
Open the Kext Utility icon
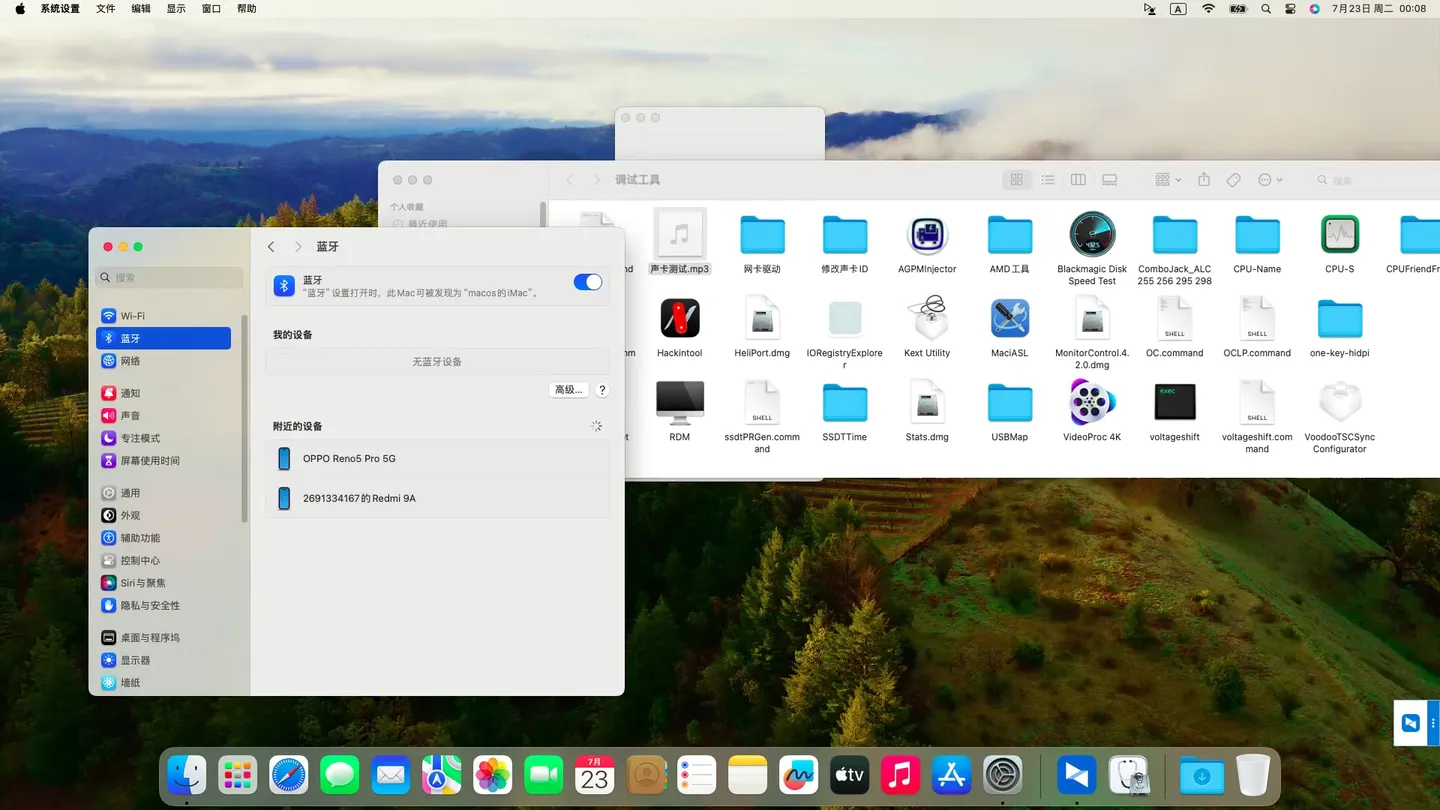coord(927,319)
